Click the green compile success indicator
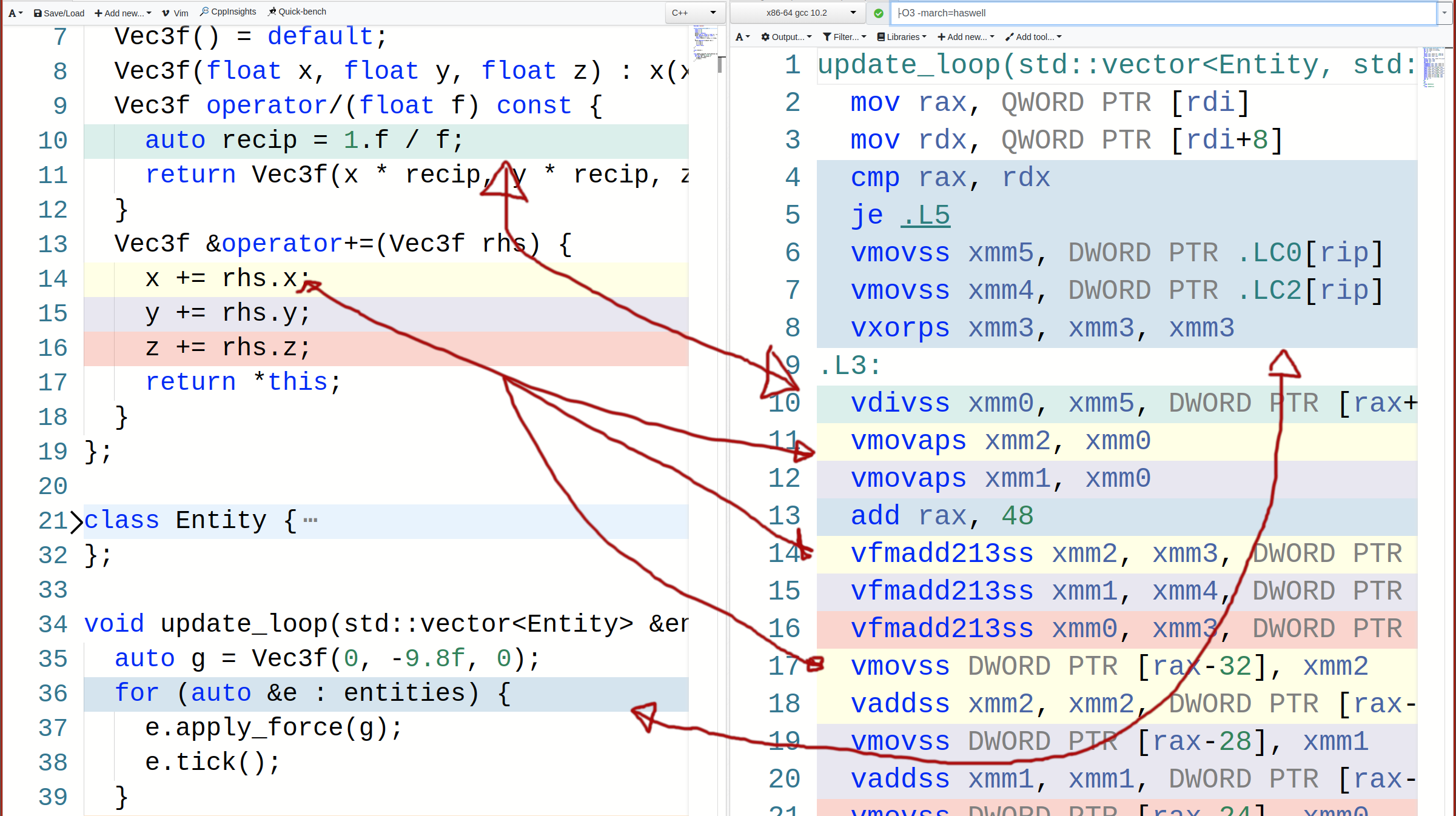This screenshot has width=1456, height=816. (x=878, y=13)
